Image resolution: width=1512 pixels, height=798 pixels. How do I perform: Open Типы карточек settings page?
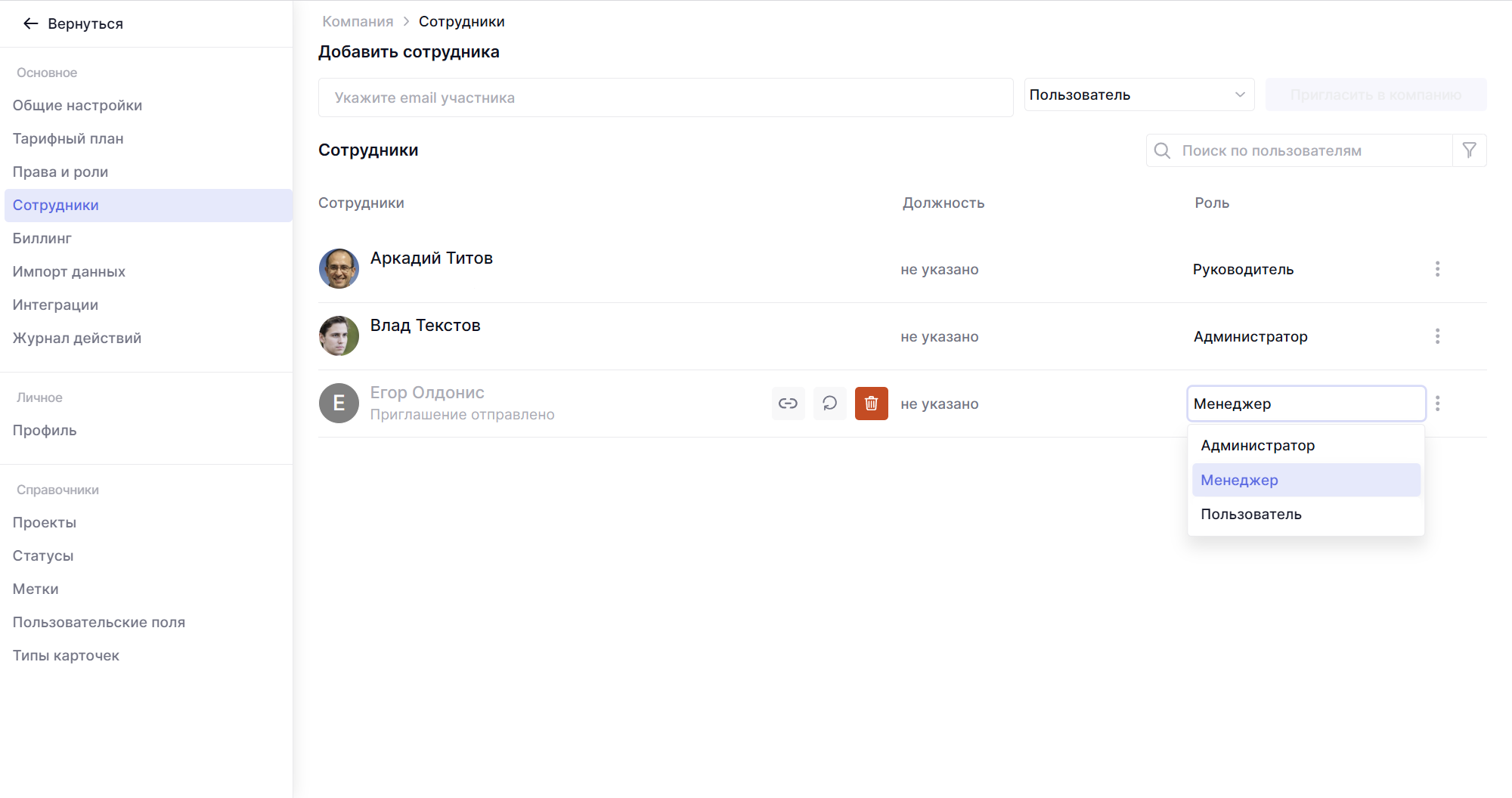click(x=66, y=656)
